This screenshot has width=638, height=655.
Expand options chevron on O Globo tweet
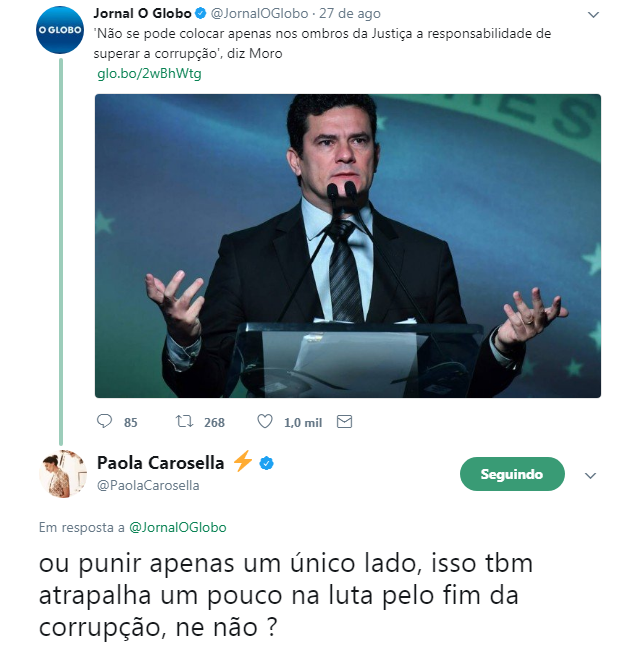(593, 15)
